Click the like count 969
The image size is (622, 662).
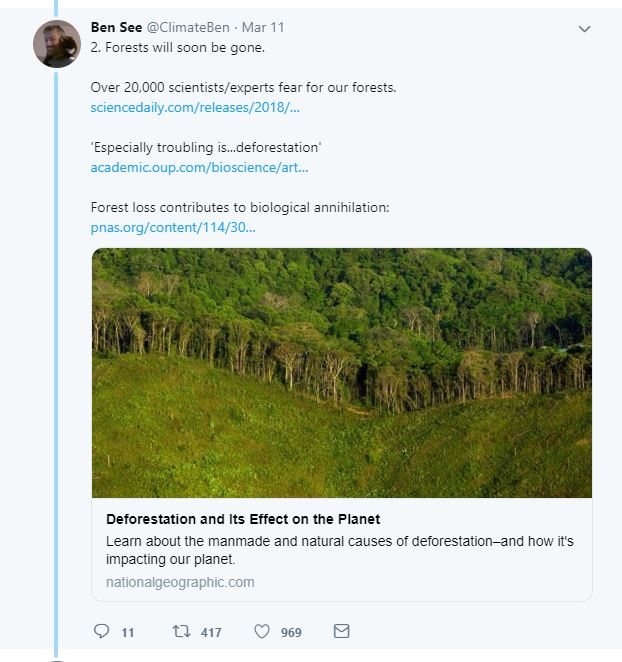[291, 632]
